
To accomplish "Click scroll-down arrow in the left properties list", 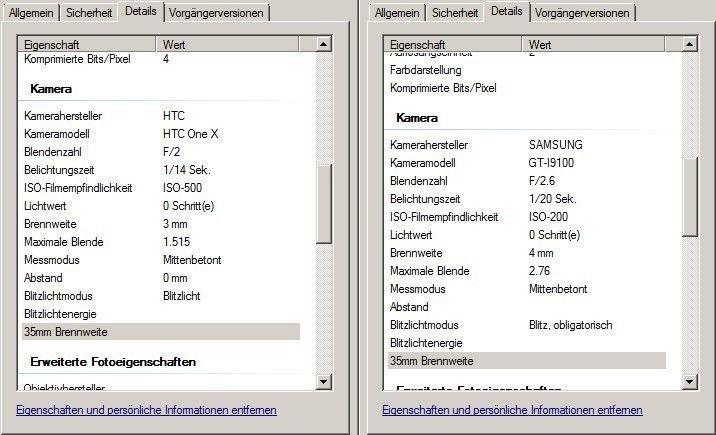I will [323, 382].
